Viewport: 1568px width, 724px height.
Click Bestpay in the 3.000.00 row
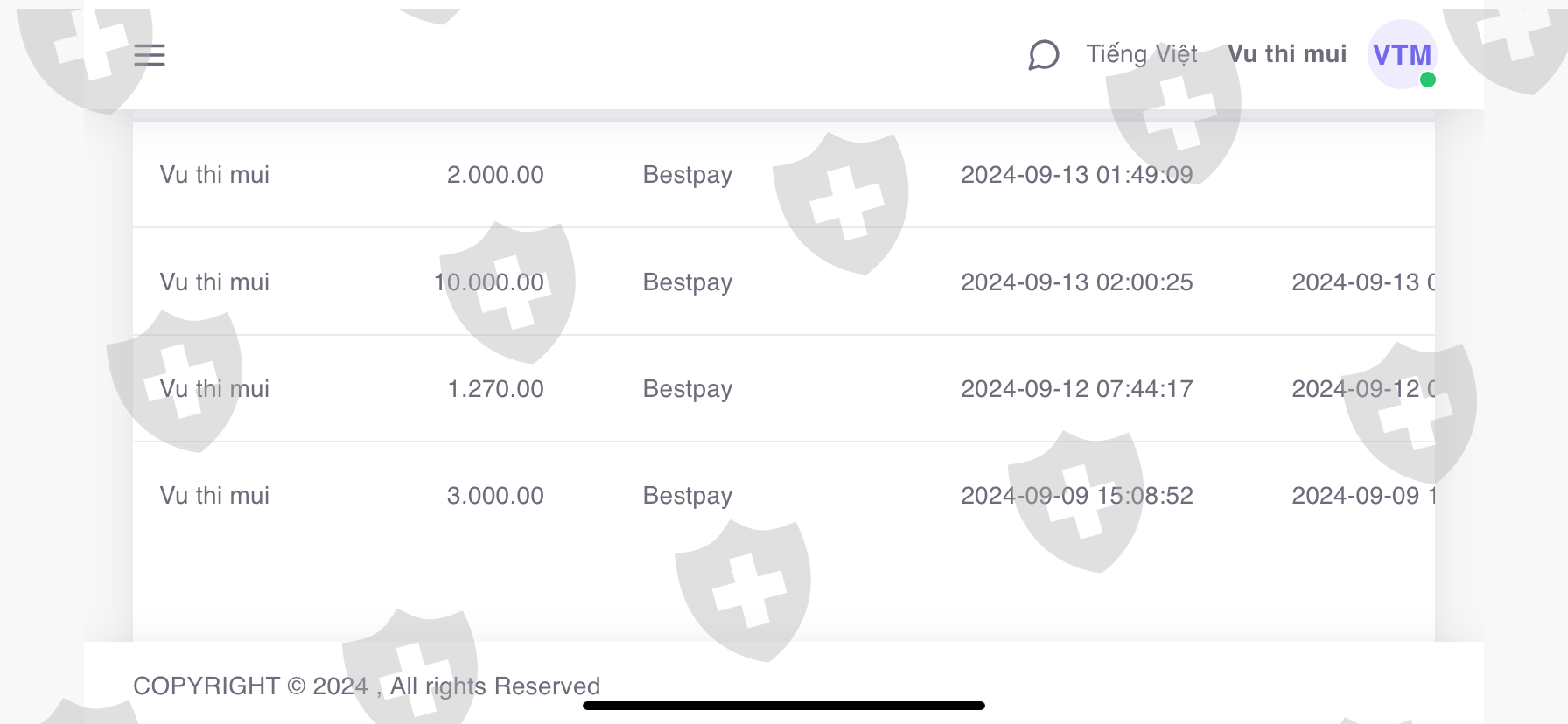click(x=687, y=496)
